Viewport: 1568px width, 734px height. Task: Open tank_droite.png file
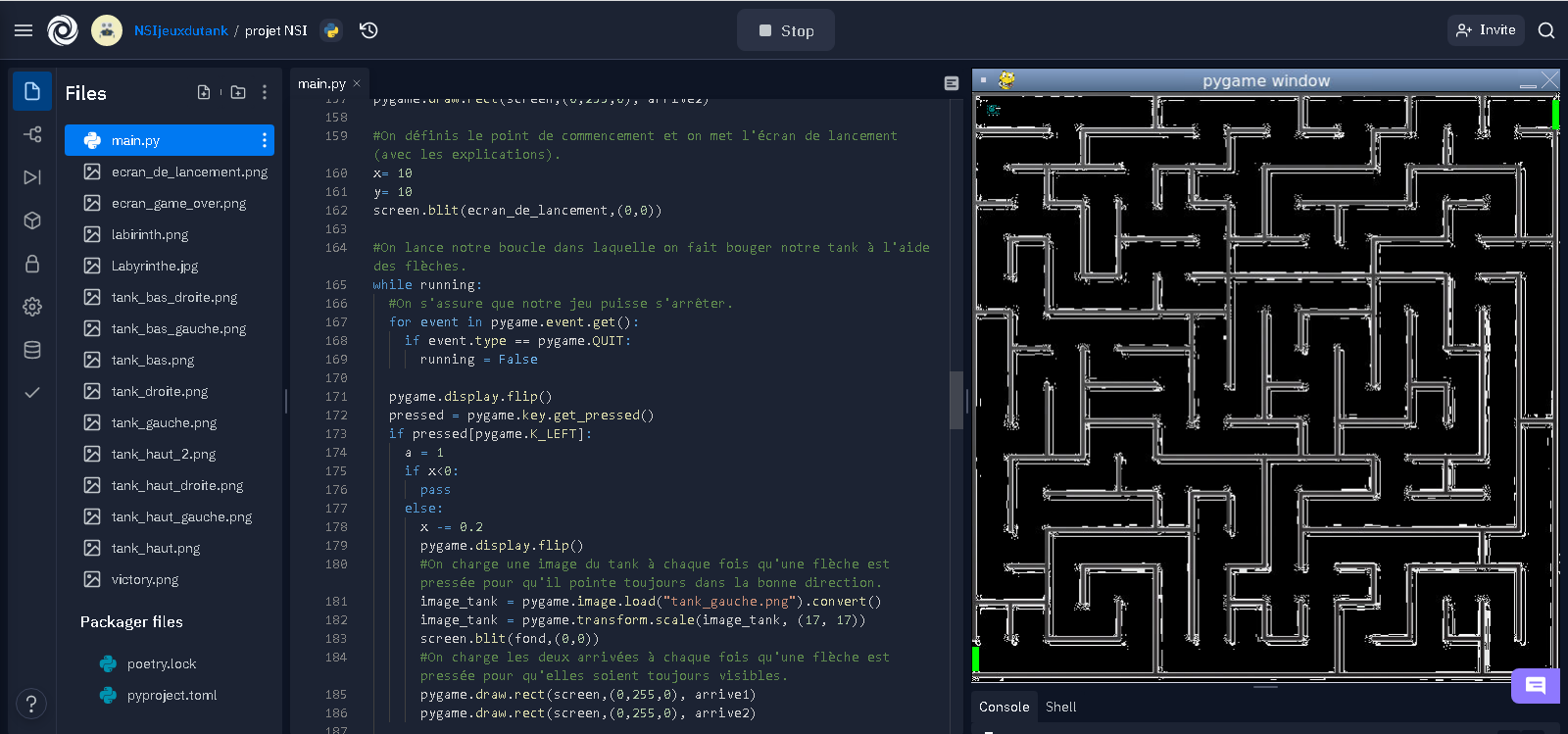170,391
